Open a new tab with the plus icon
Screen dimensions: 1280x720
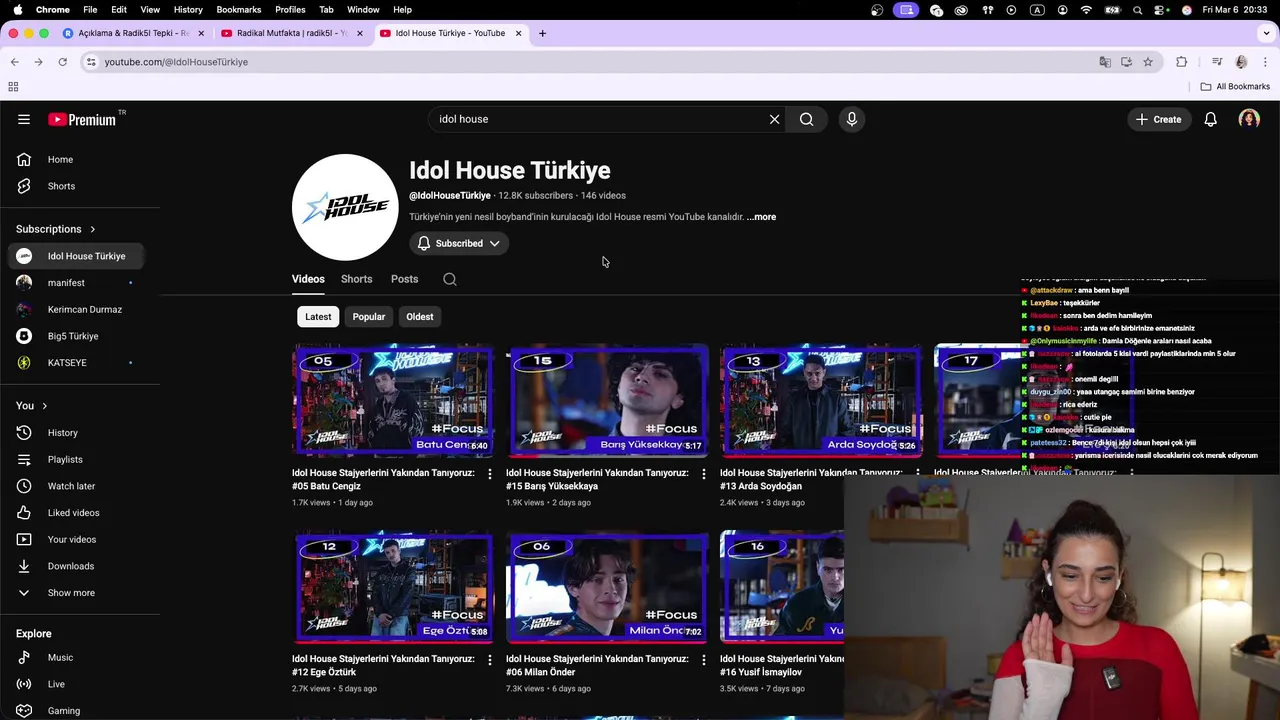pyautogui.click(x=542, y=33)
